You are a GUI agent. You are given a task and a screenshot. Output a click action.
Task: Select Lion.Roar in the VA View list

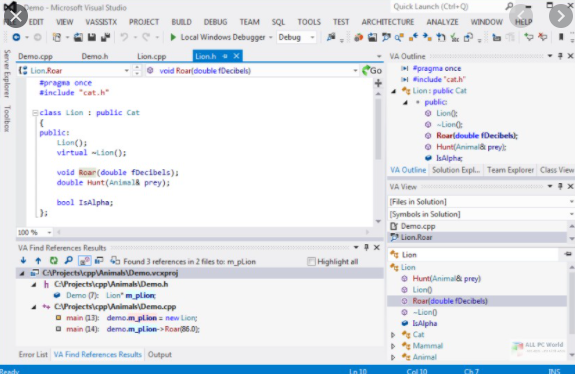pyautogui.click(x=477, y=237)
